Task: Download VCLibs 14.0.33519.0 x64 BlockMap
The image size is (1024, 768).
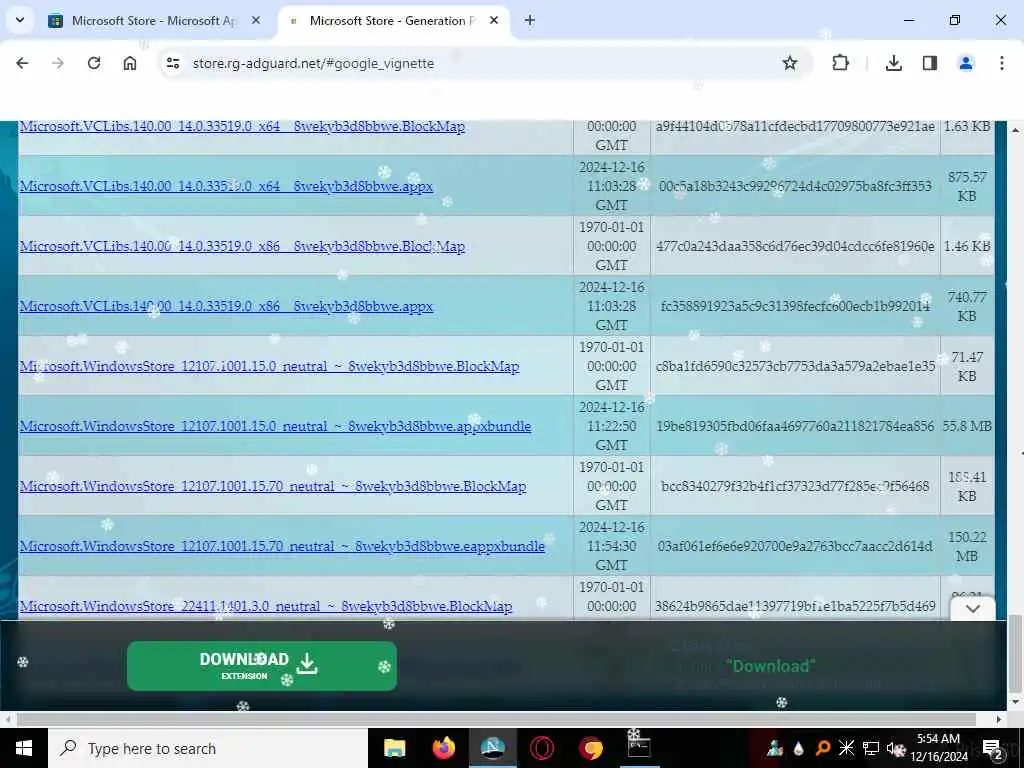Action: click(x=242, y=127)
